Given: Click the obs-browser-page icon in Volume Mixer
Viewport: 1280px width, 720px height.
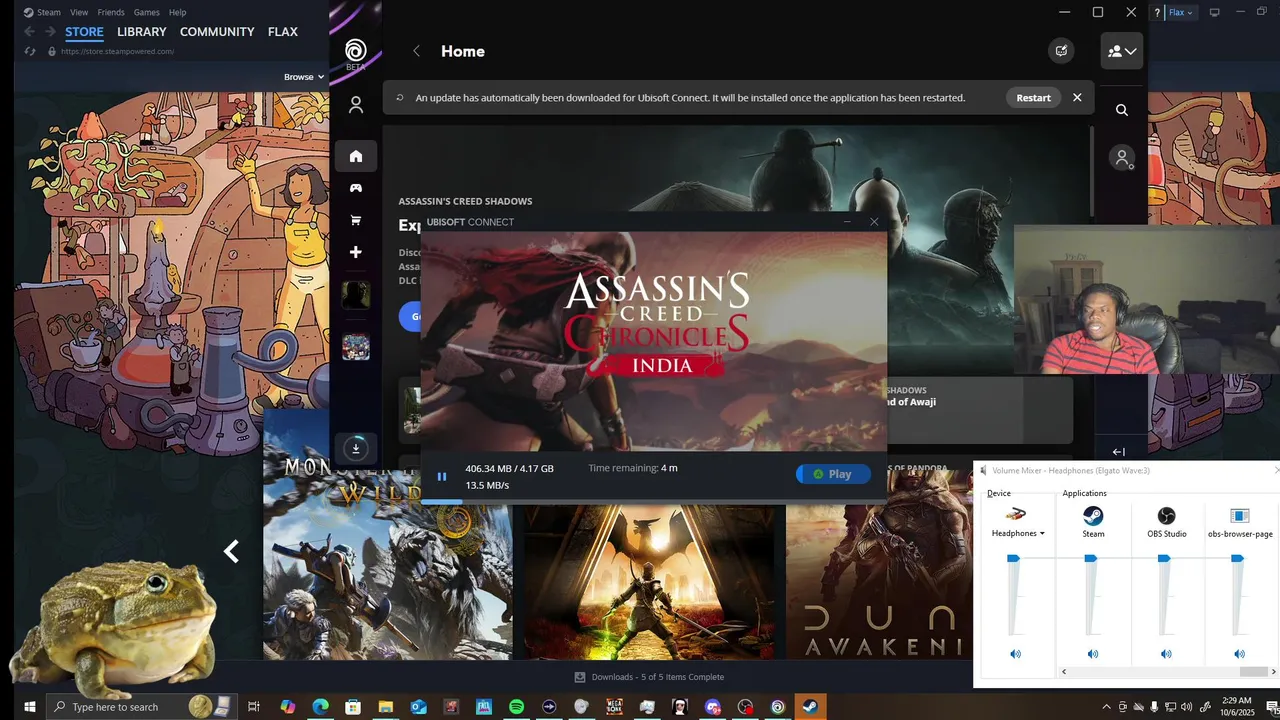Looking at the screenshot, I should 1240,516.
